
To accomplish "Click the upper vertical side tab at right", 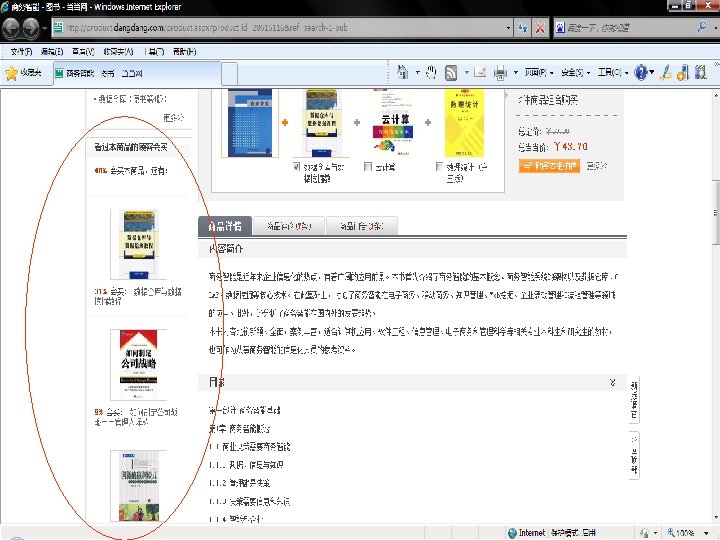I will point(634,400).
